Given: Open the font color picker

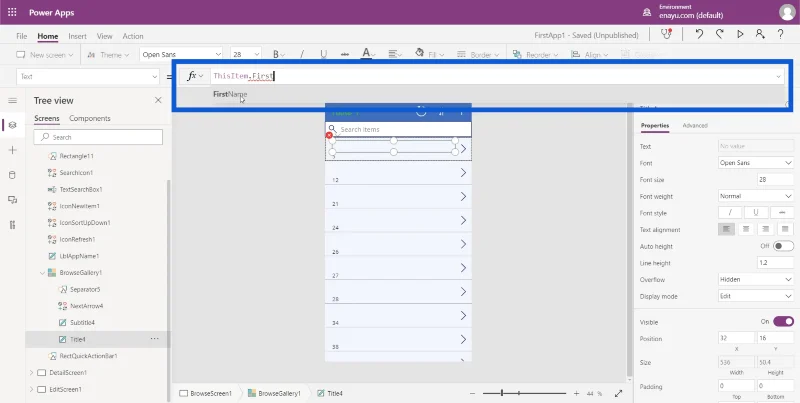Looking at the screenshot, I should click(368, 54).
